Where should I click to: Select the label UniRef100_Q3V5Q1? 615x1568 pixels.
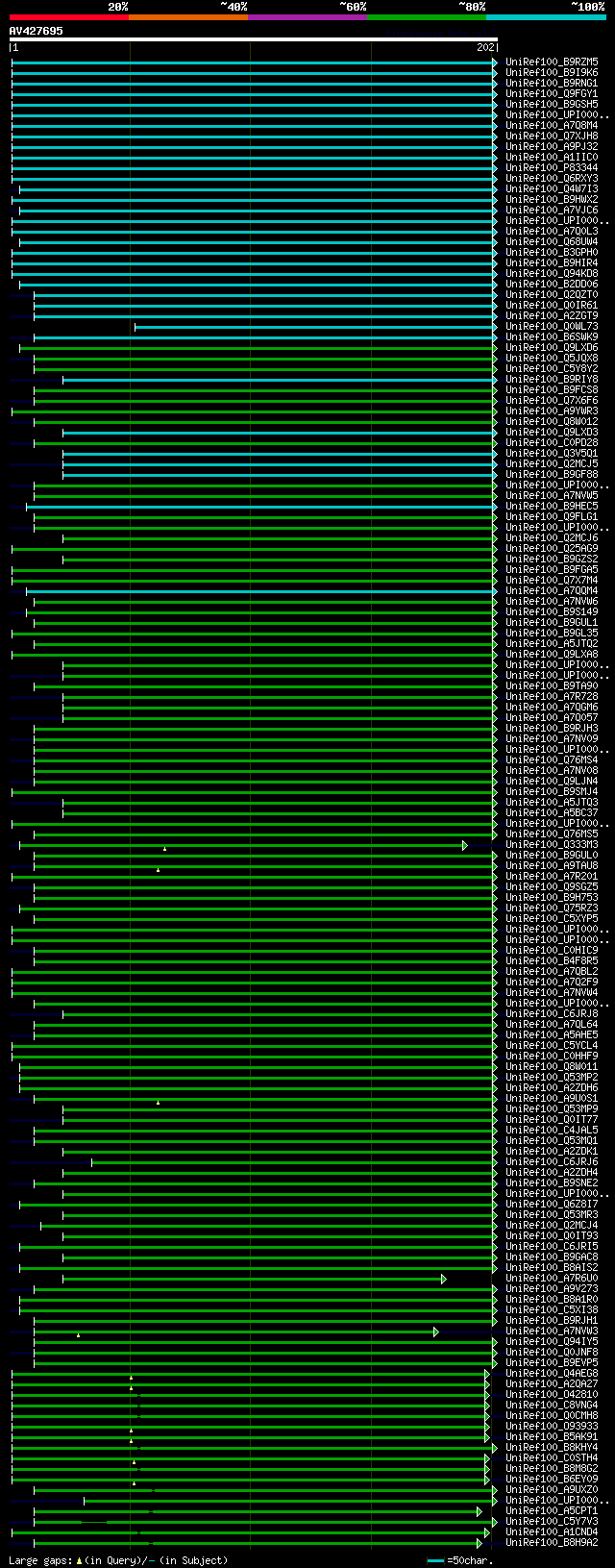[552, 454]
